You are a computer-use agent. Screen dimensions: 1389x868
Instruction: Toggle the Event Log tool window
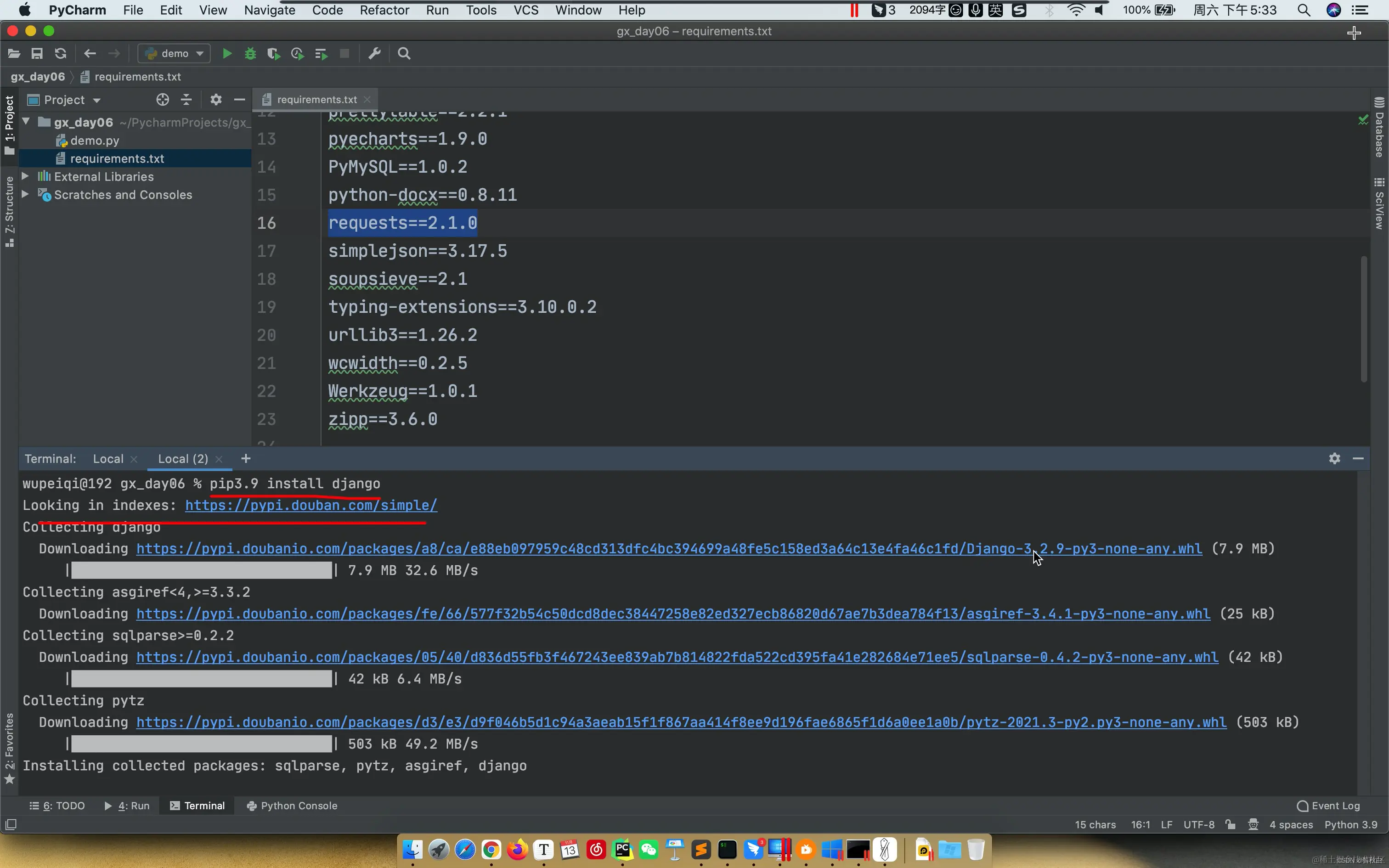1328,806
